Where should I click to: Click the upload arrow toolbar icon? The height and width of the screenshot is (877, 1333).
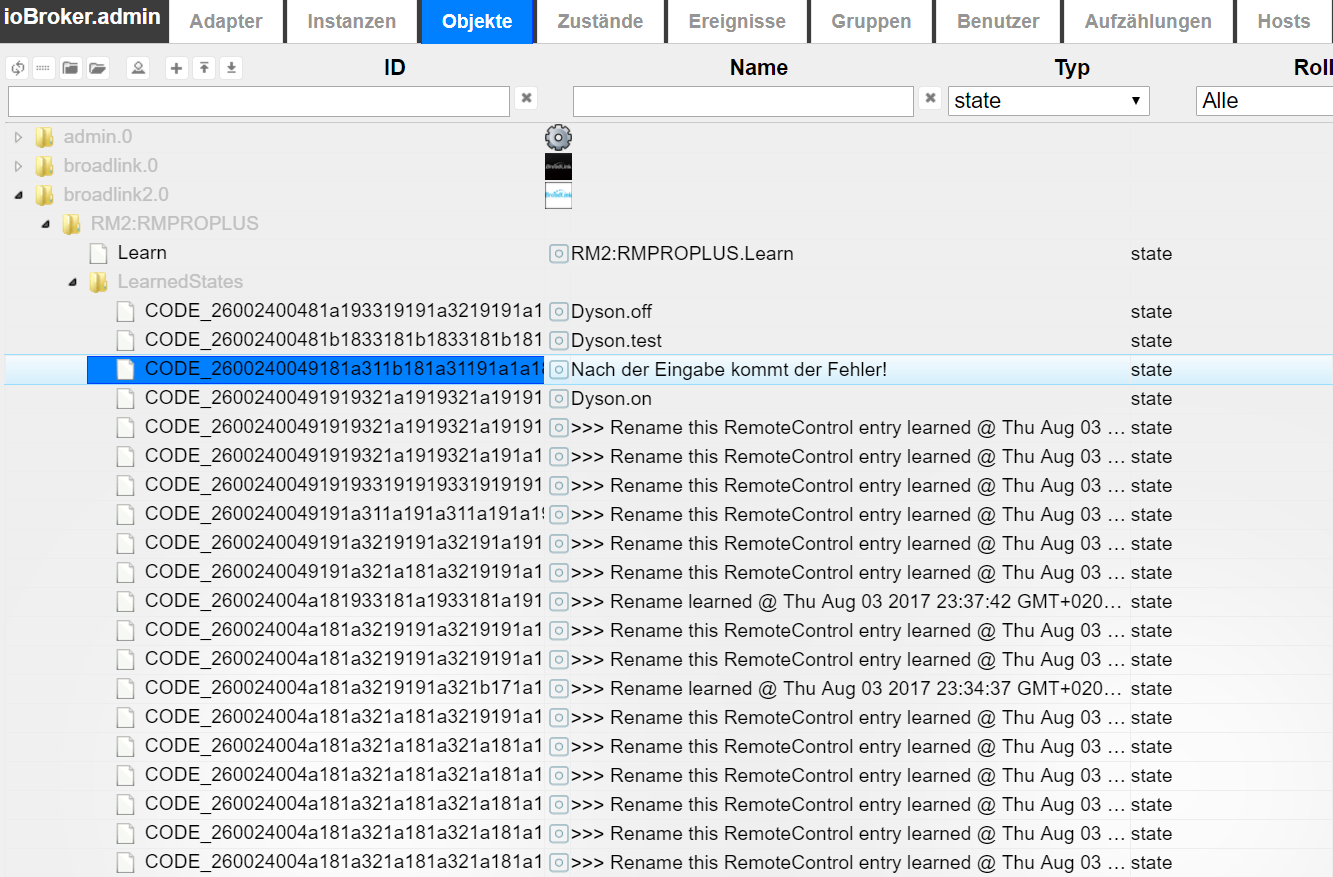204,68
